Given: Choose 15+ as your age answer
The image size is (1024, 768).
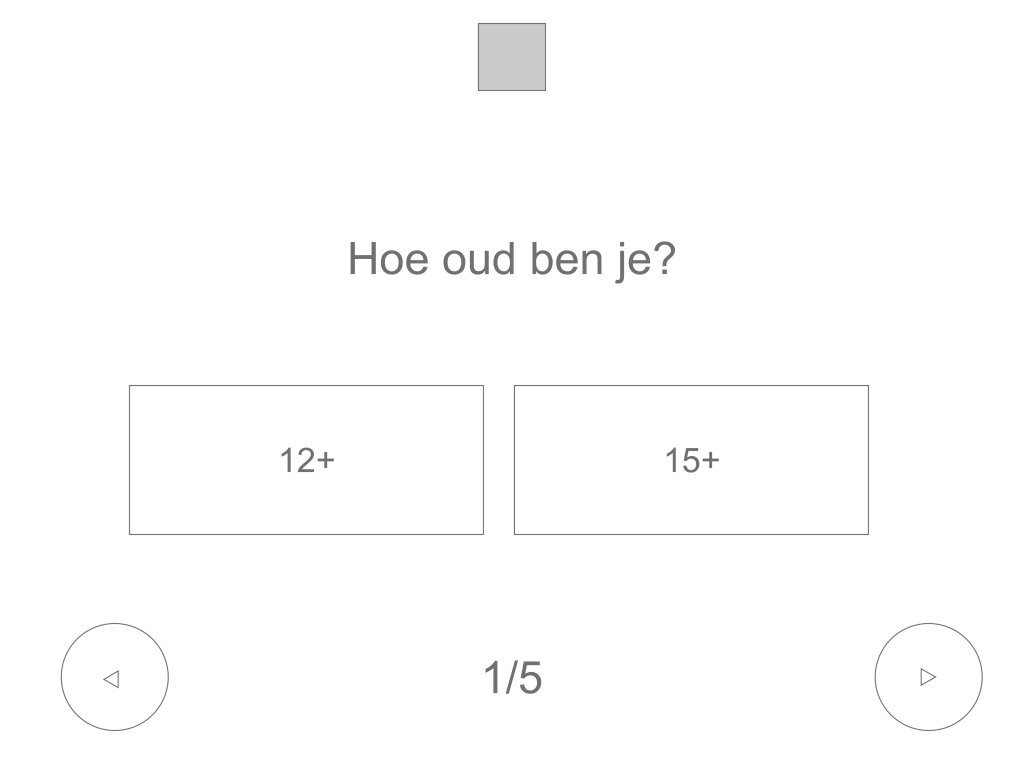Looking at the screenshot, I should (691, 460).
